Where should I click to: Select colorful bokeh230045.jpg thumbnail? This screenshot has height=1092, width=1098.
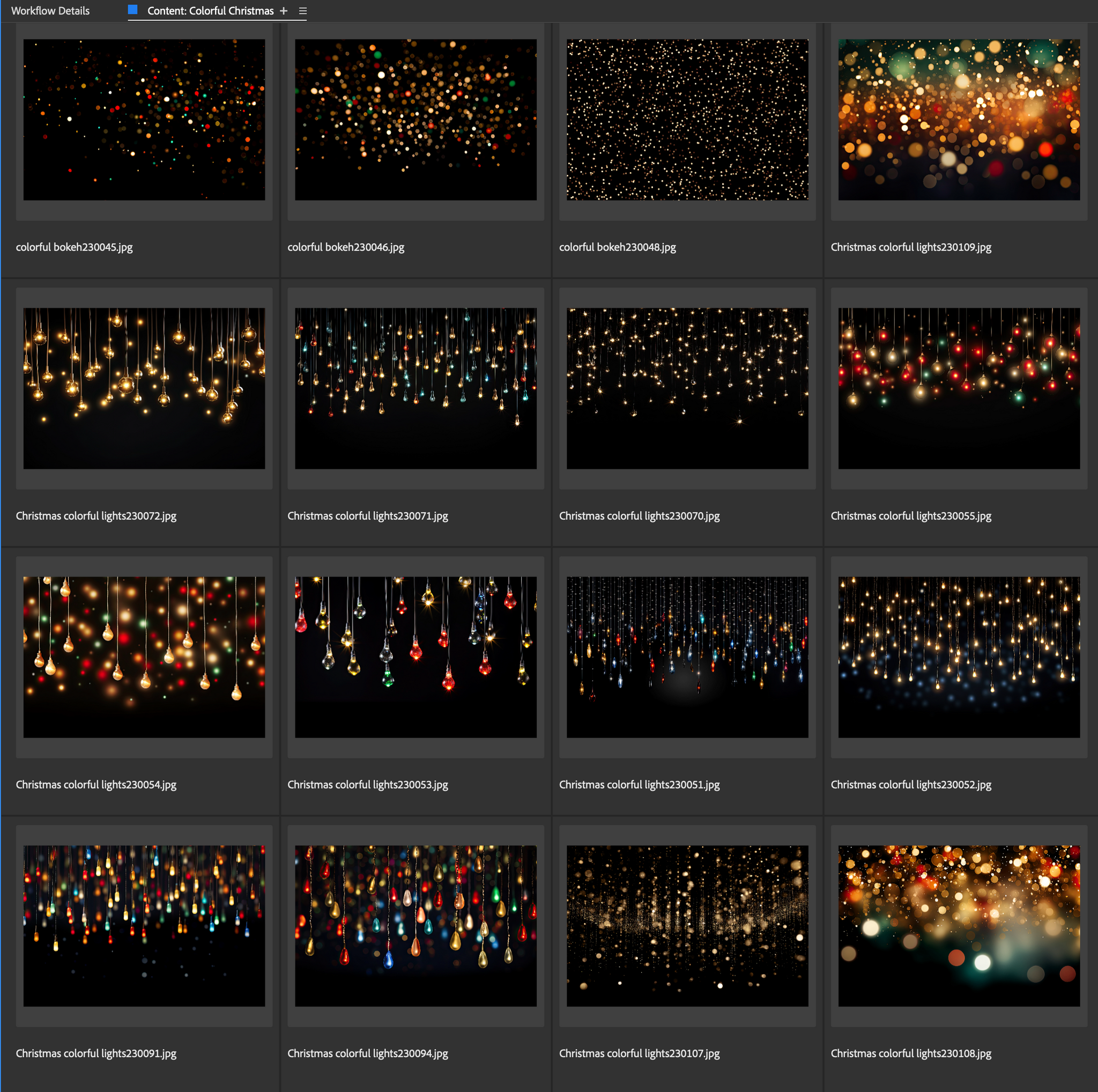tap(144, 120)
